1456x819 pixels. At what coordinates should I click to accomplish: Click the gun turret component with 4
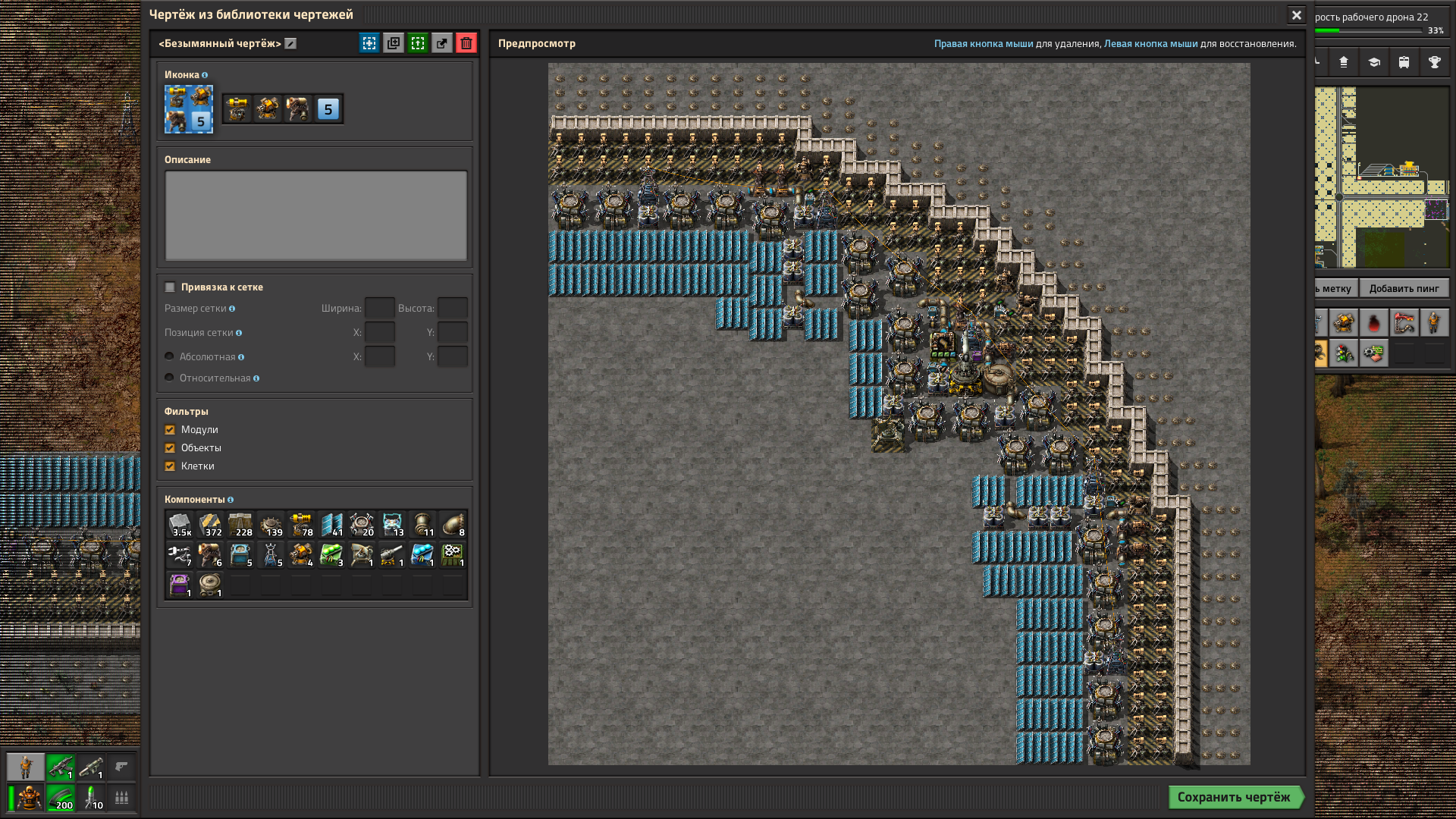pos(301,555)
